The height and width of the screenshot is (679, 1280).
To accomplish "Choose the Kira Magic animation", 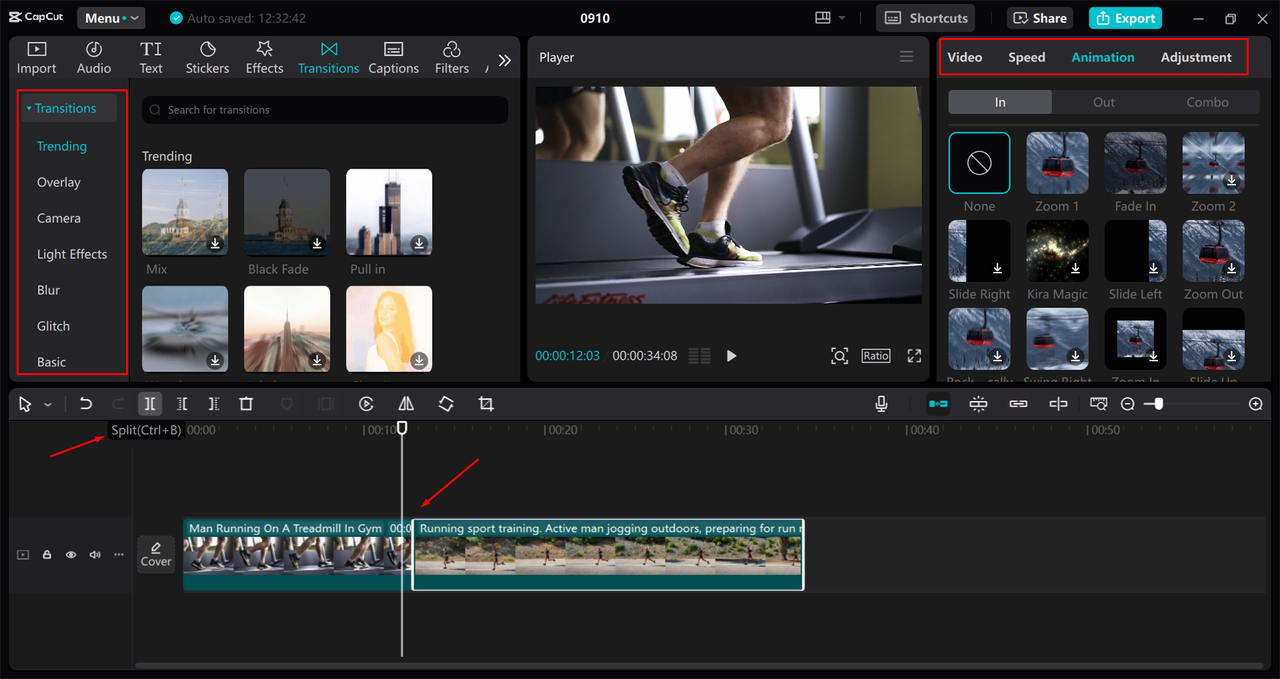I will [x=1057, y=251].
